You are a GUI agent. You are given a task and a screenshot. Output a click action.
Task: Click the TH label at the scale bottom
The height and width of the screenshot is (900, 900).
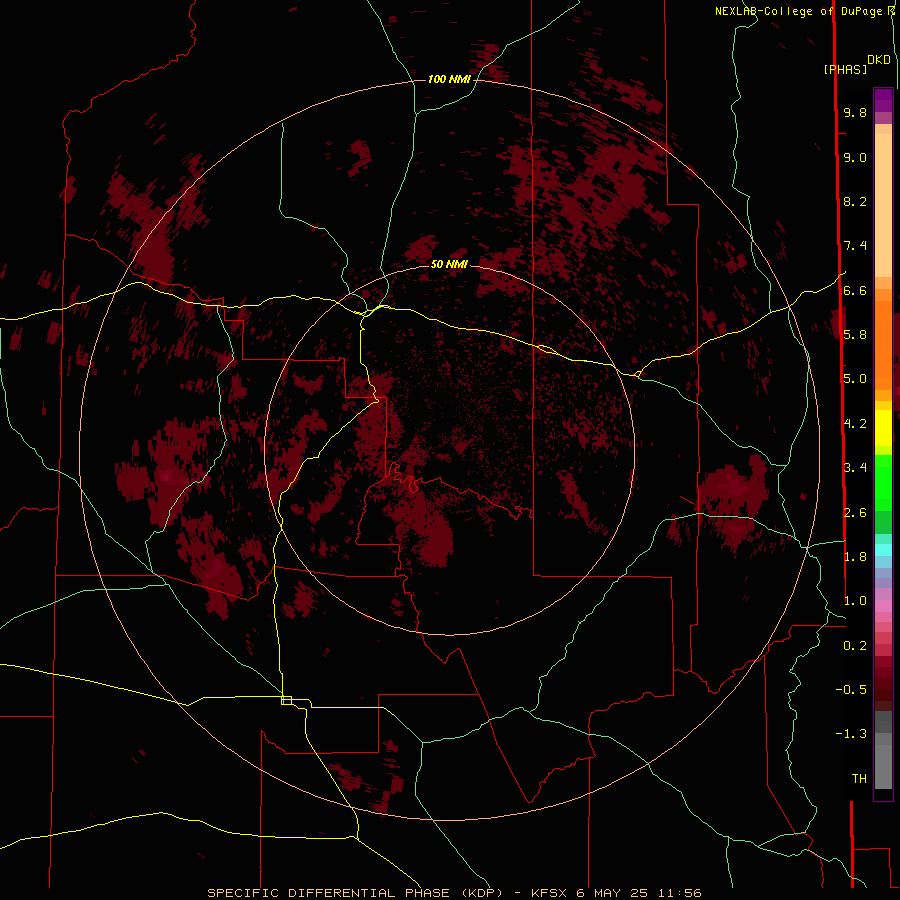[859, 779]
